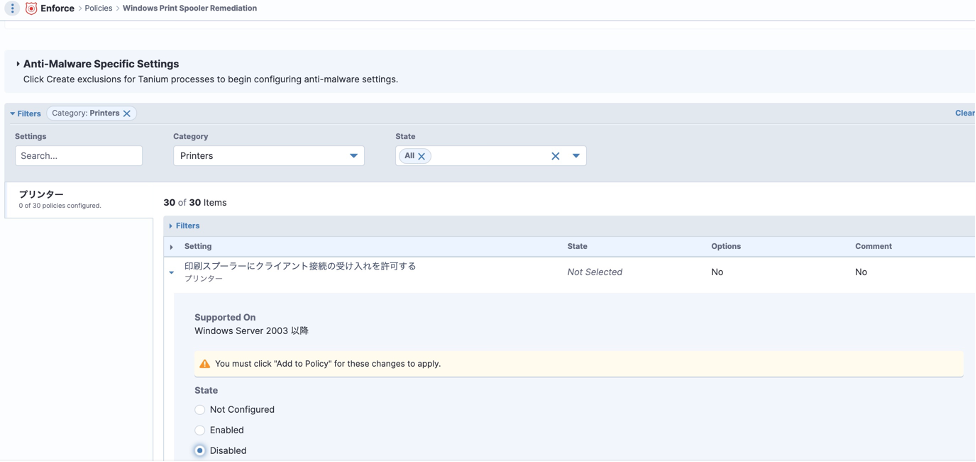Select the Not Configured radio button

200,410
